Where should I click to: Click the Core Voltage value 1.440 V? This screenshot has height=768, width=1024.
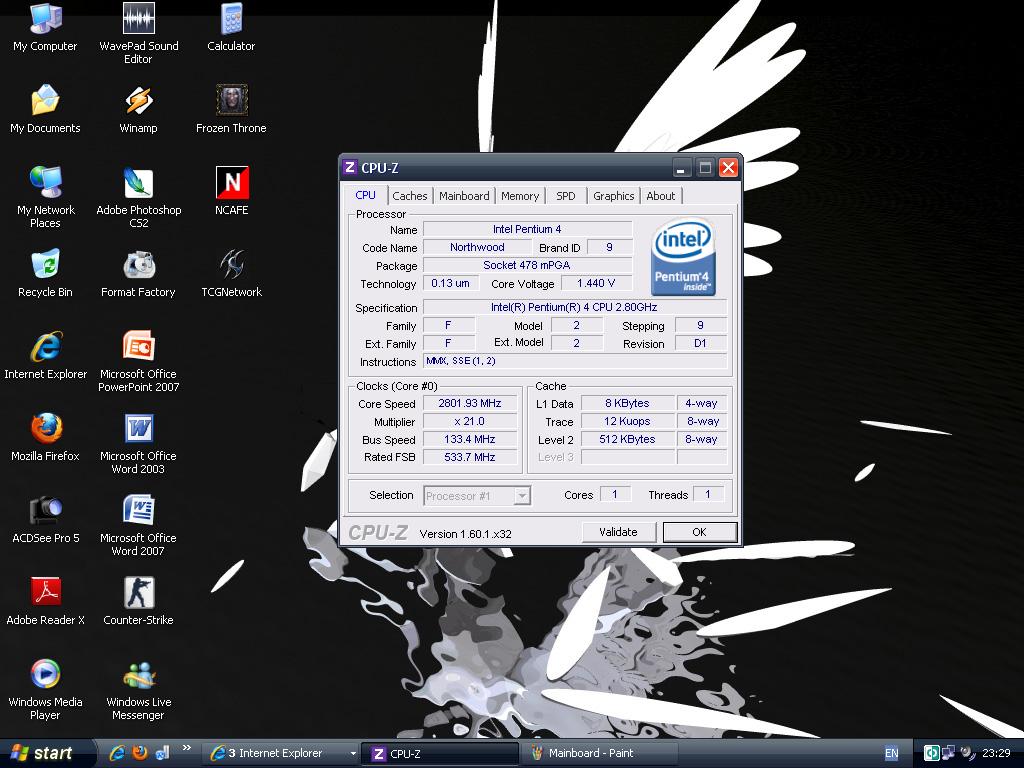596,283
